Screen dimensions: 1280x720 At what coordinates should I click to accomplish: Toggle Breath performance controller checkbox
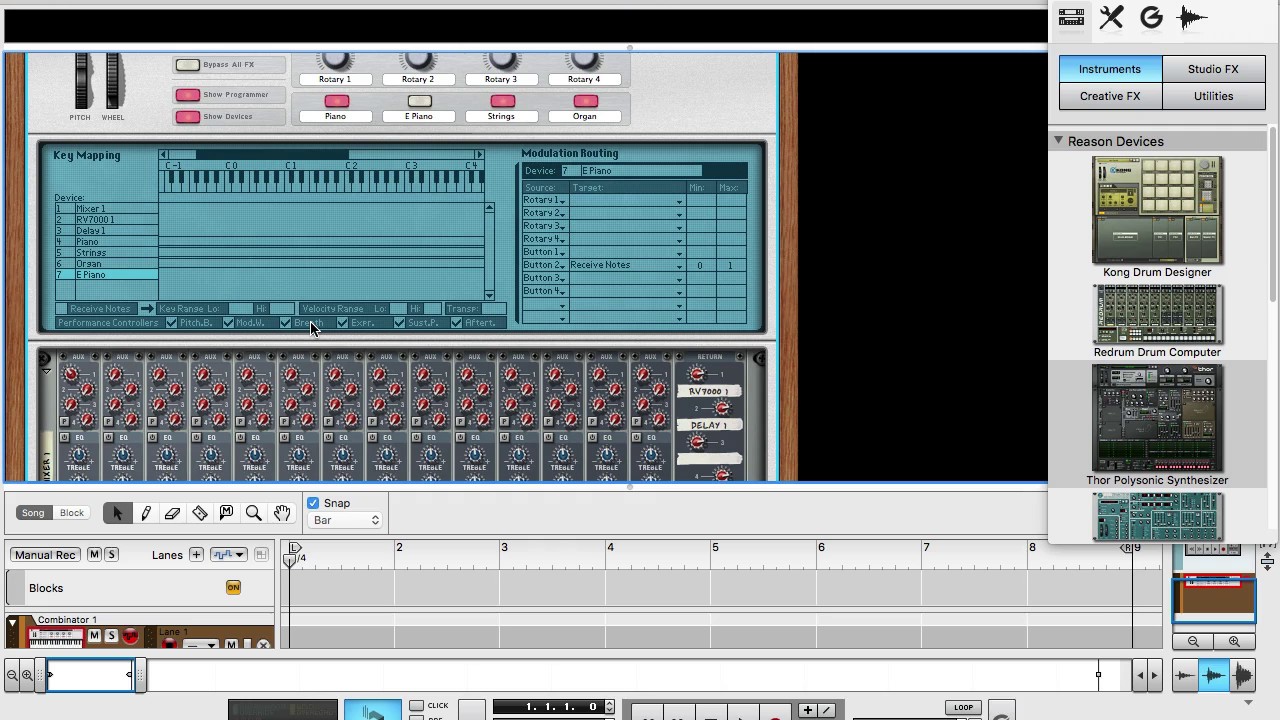(x=285, y=323)
